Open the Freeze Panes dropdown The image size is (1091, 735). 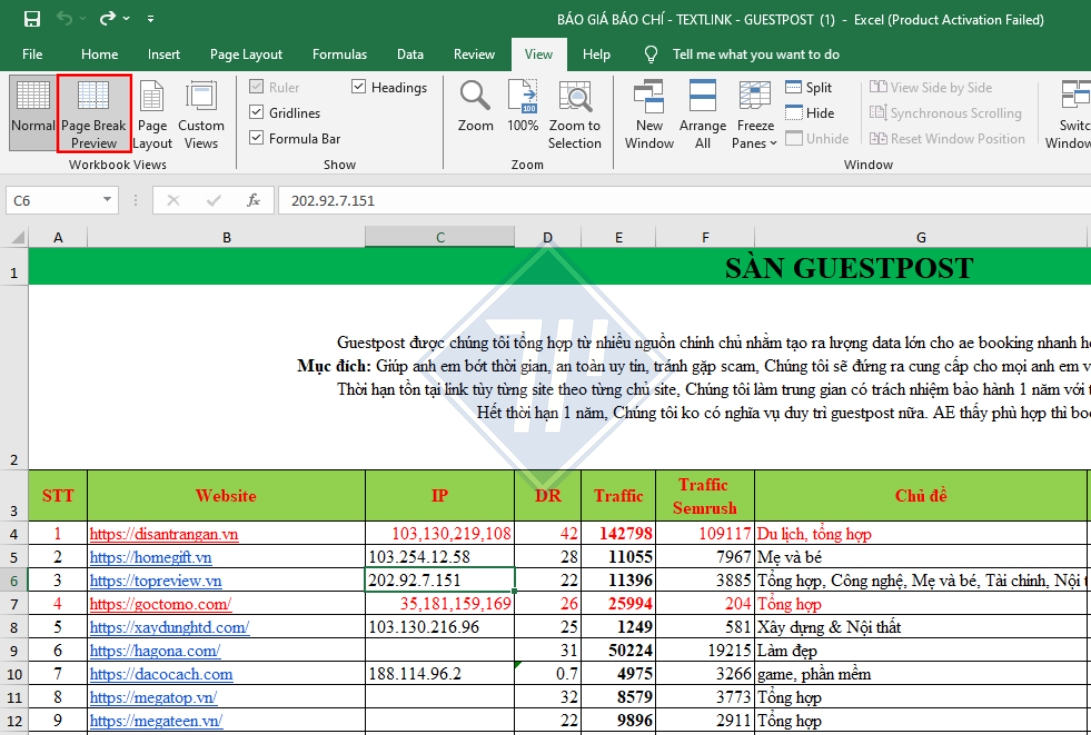(755, 113)
